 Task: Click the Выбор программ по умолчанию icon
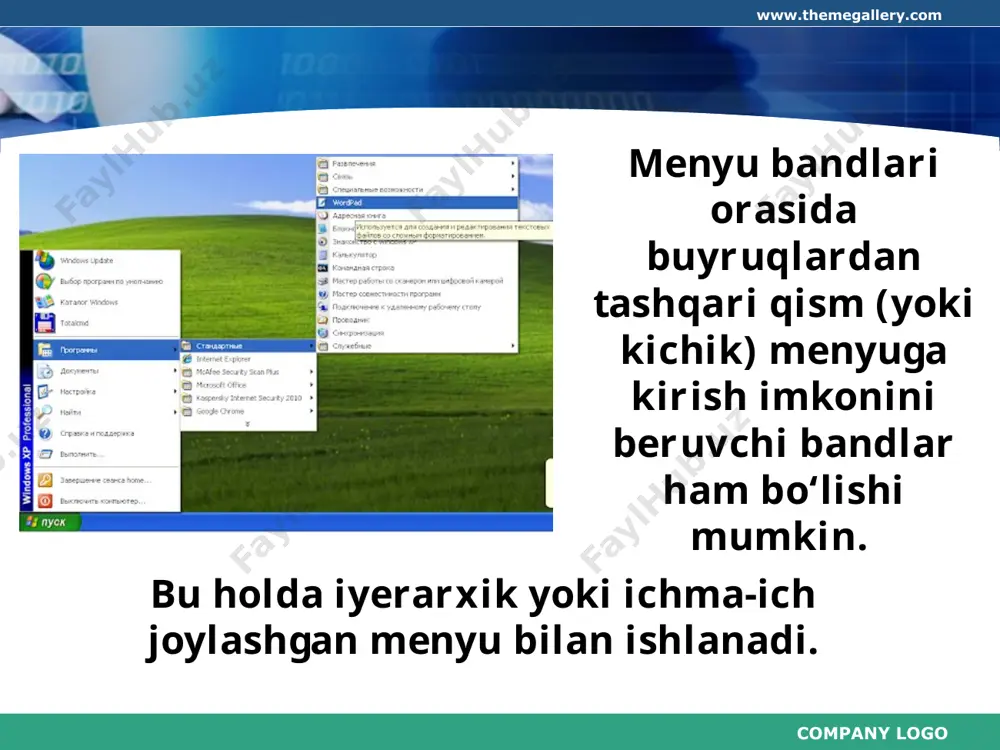45,281
